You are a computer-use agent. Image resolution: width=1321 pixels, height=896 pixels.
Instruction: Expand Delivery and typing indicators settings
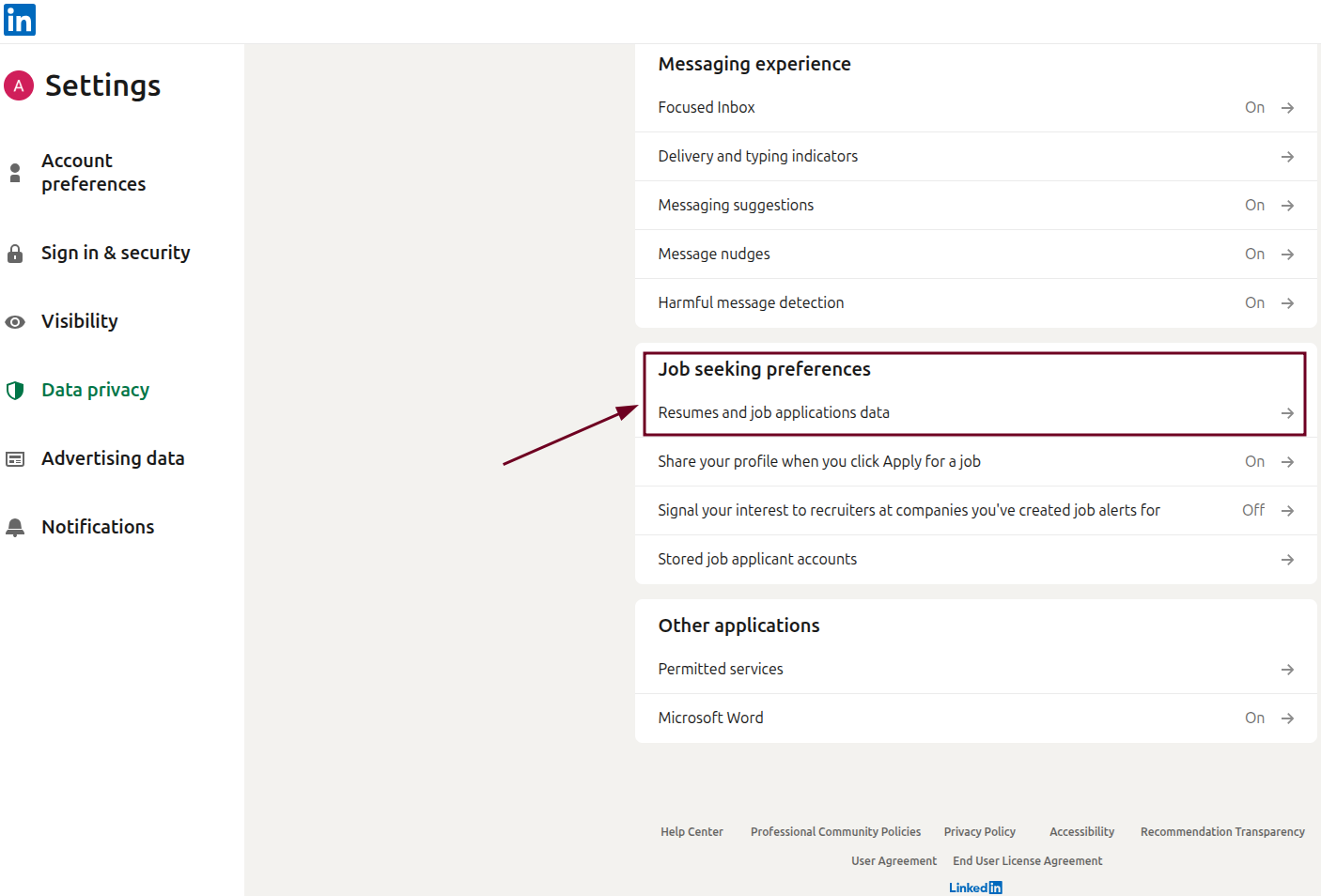click(x=1287, y=156)
